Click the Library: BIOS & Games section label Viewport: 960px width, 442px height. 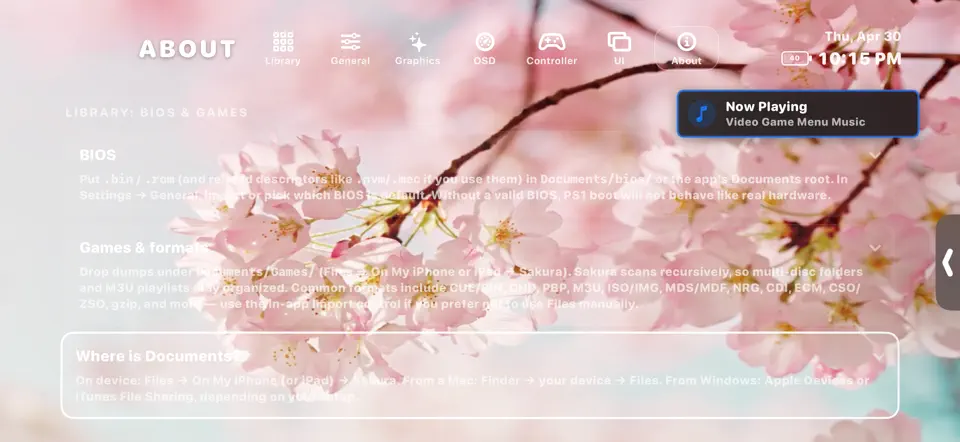click(157, 113)
